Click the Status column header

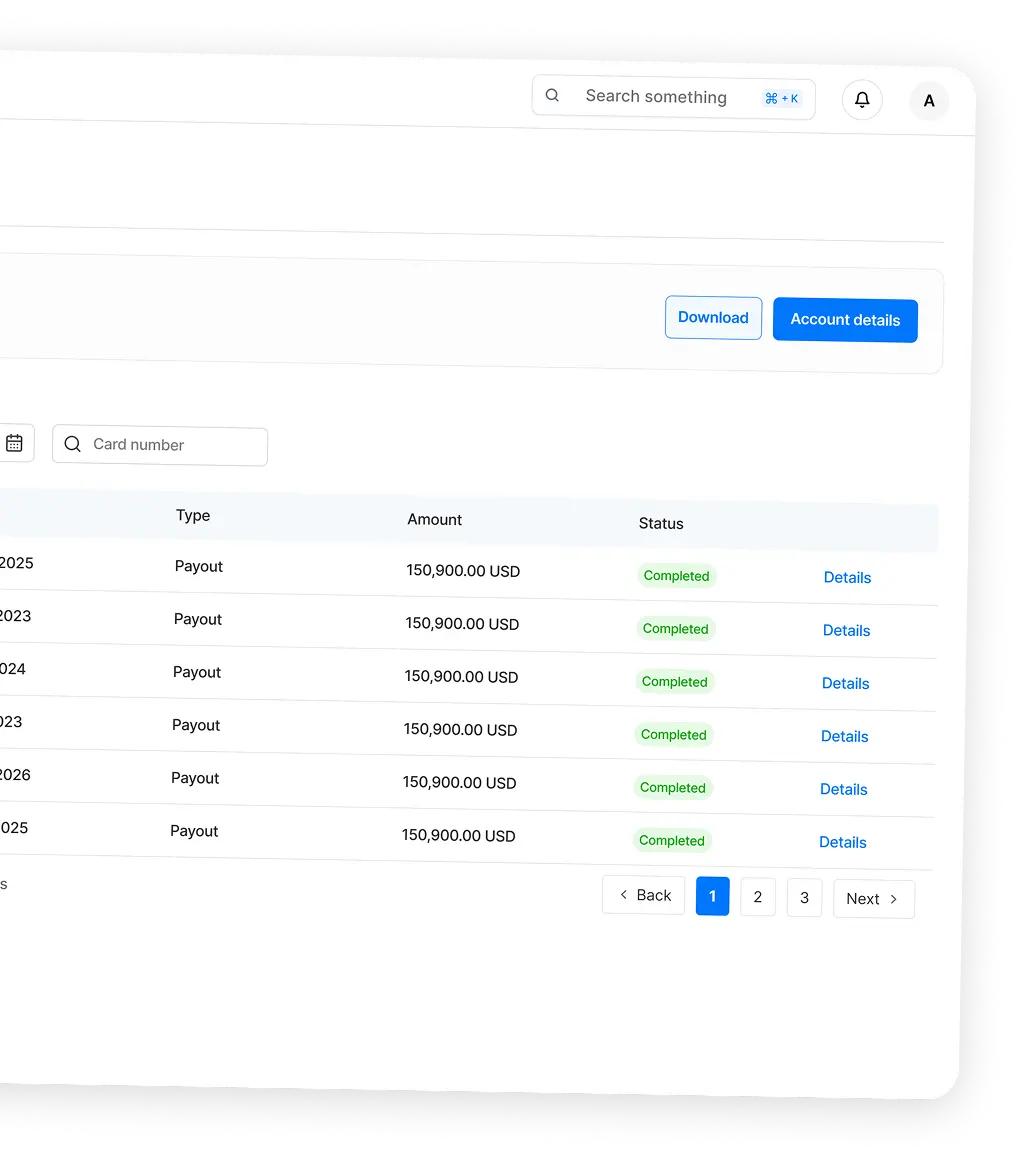(x=661, y=524)
